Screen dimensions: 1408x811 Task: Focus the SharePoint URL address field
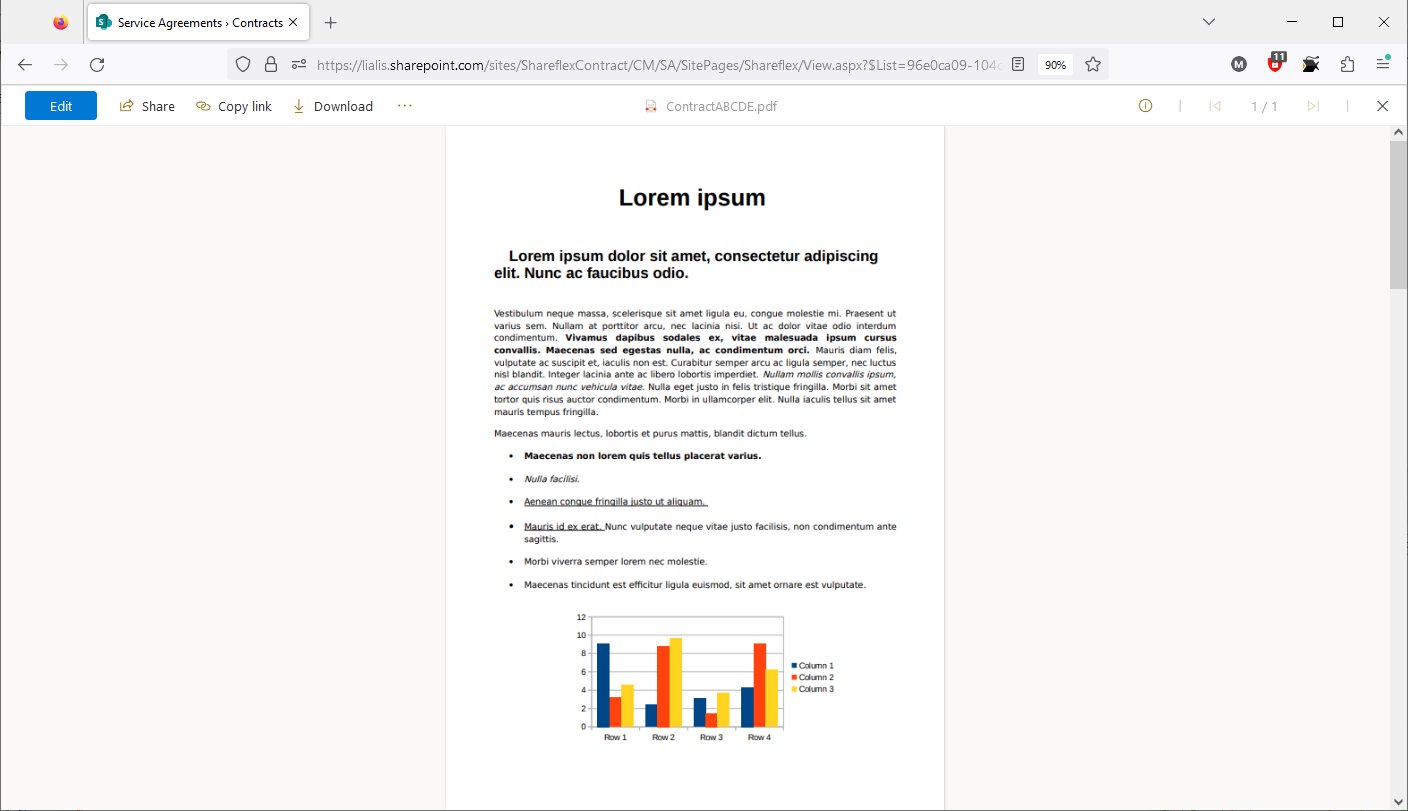point(658,64)
